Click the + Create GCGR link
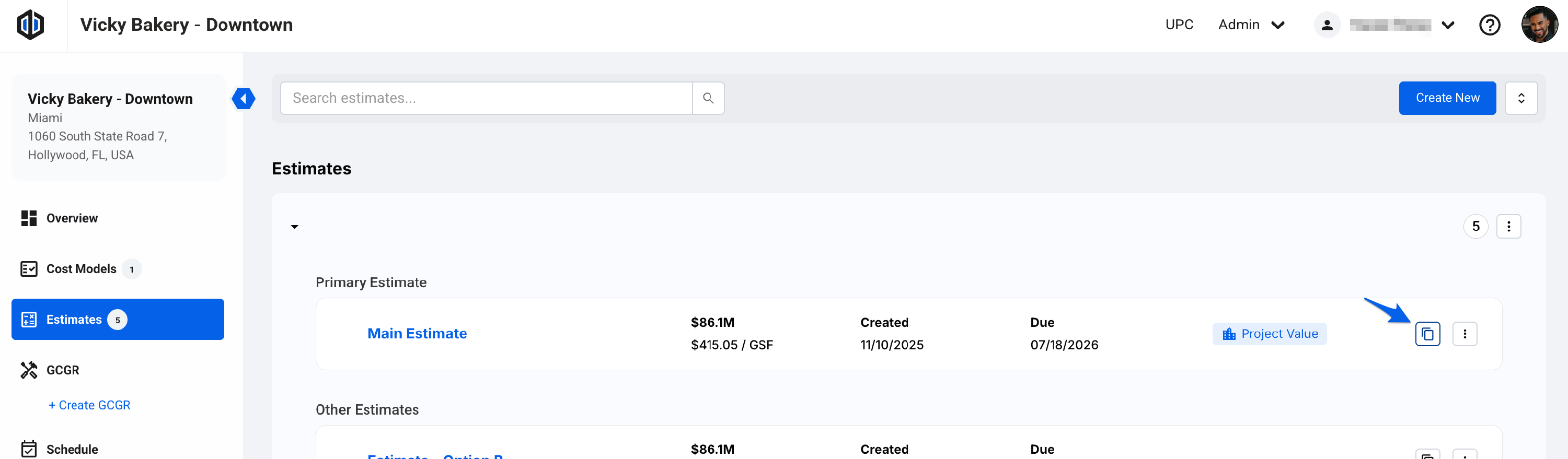 (89, 406)
